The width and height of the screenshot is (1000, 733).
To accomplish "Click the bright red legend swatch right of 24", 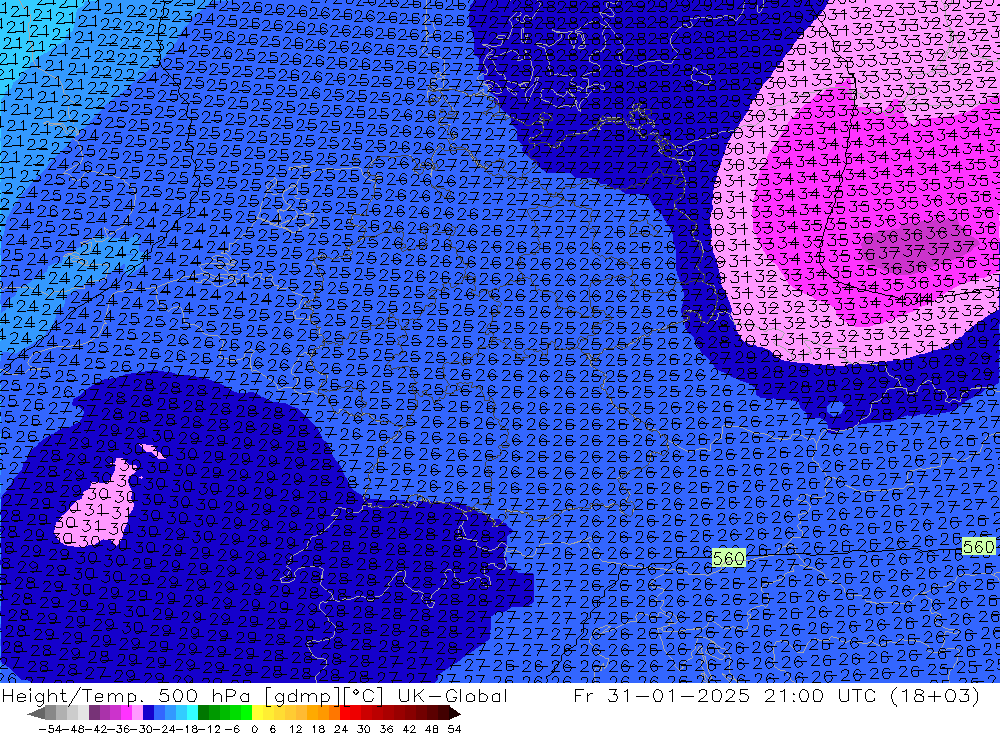I will [x=345, y=713].
